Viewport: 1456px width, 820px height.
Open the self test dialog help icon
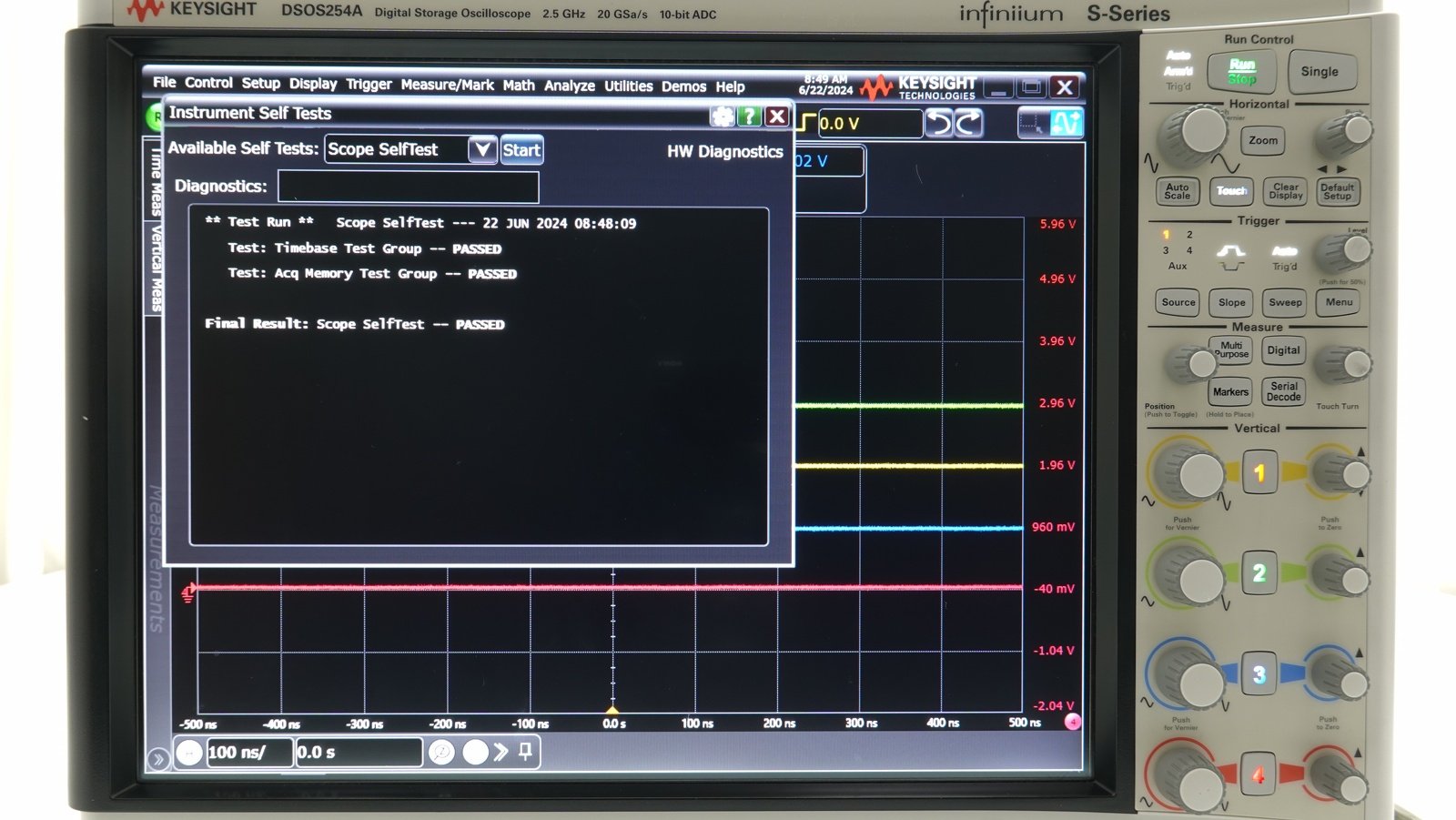[x=749, y=116]
